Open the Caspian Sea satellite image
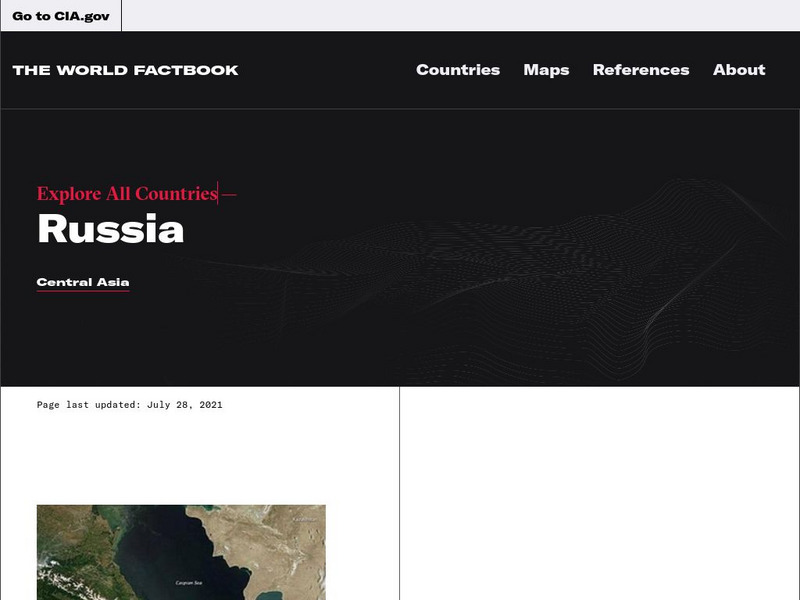The width and height of the screenshot is (800, 600). click(x=181, y=553)
